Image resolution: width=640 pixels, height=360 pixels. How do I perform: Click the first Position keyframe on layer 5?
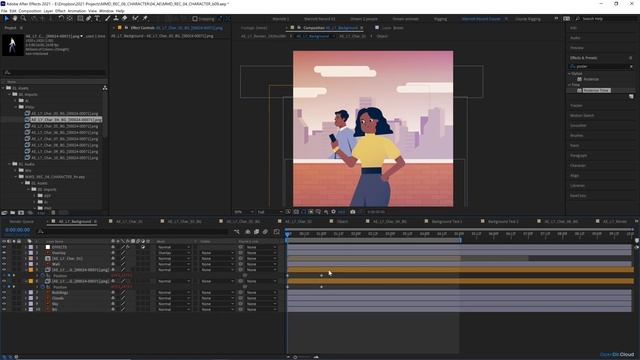287,276
